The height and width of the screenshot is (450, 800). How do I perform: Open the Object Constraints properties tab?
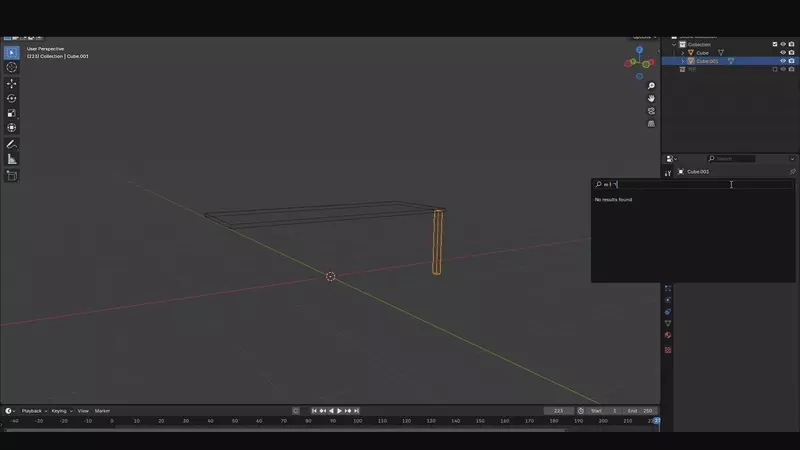click(668, 312)
